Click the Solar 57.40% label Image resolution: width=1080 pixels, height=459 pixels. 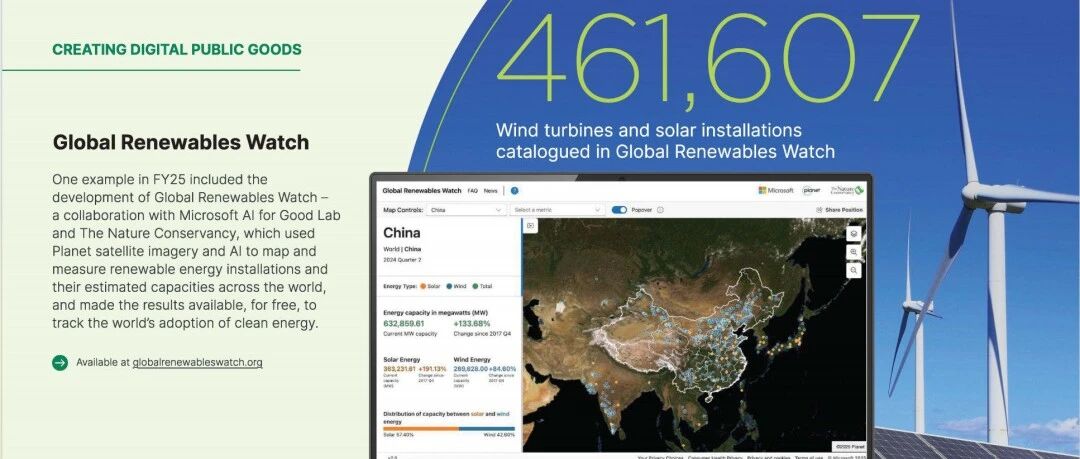click(x=398, y=435)
